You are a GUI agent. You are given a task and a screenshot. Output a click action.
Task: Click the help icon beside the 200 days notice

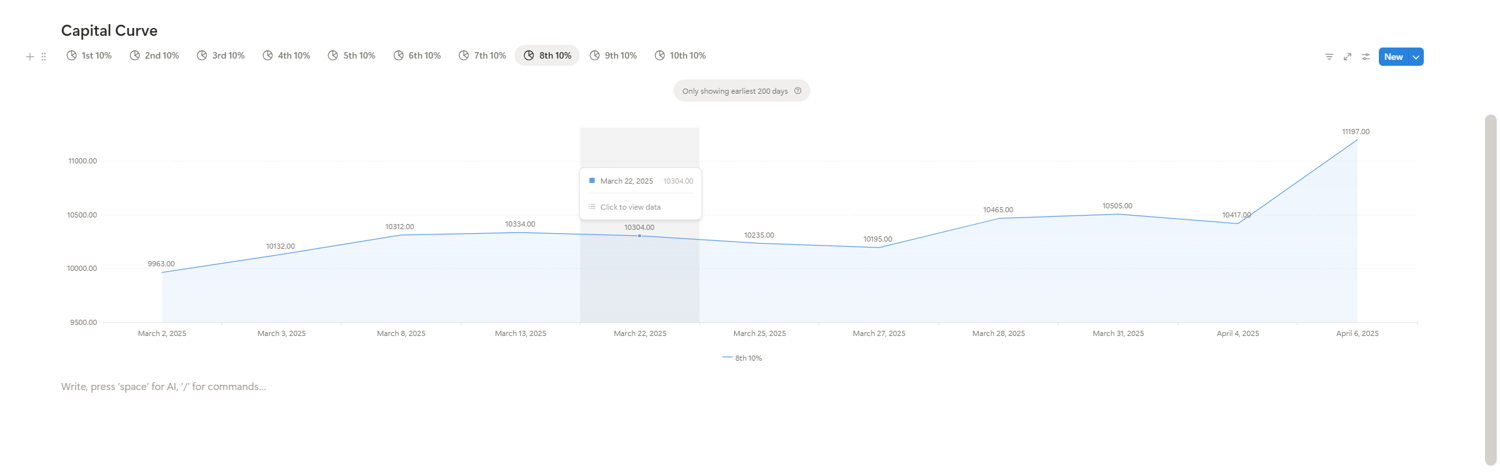click(798, 91)
